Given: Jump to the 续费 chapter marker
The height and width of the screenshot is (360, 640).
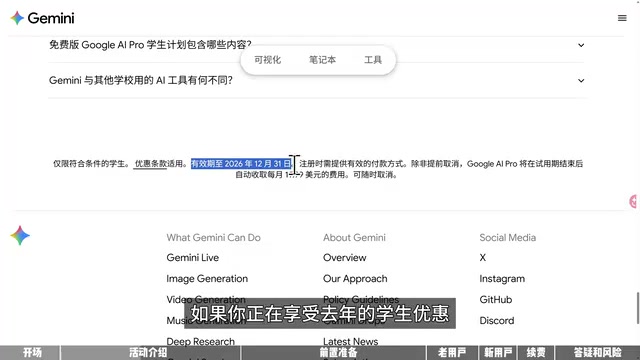Looking at the screenshot, I should (x=536, y=352).
